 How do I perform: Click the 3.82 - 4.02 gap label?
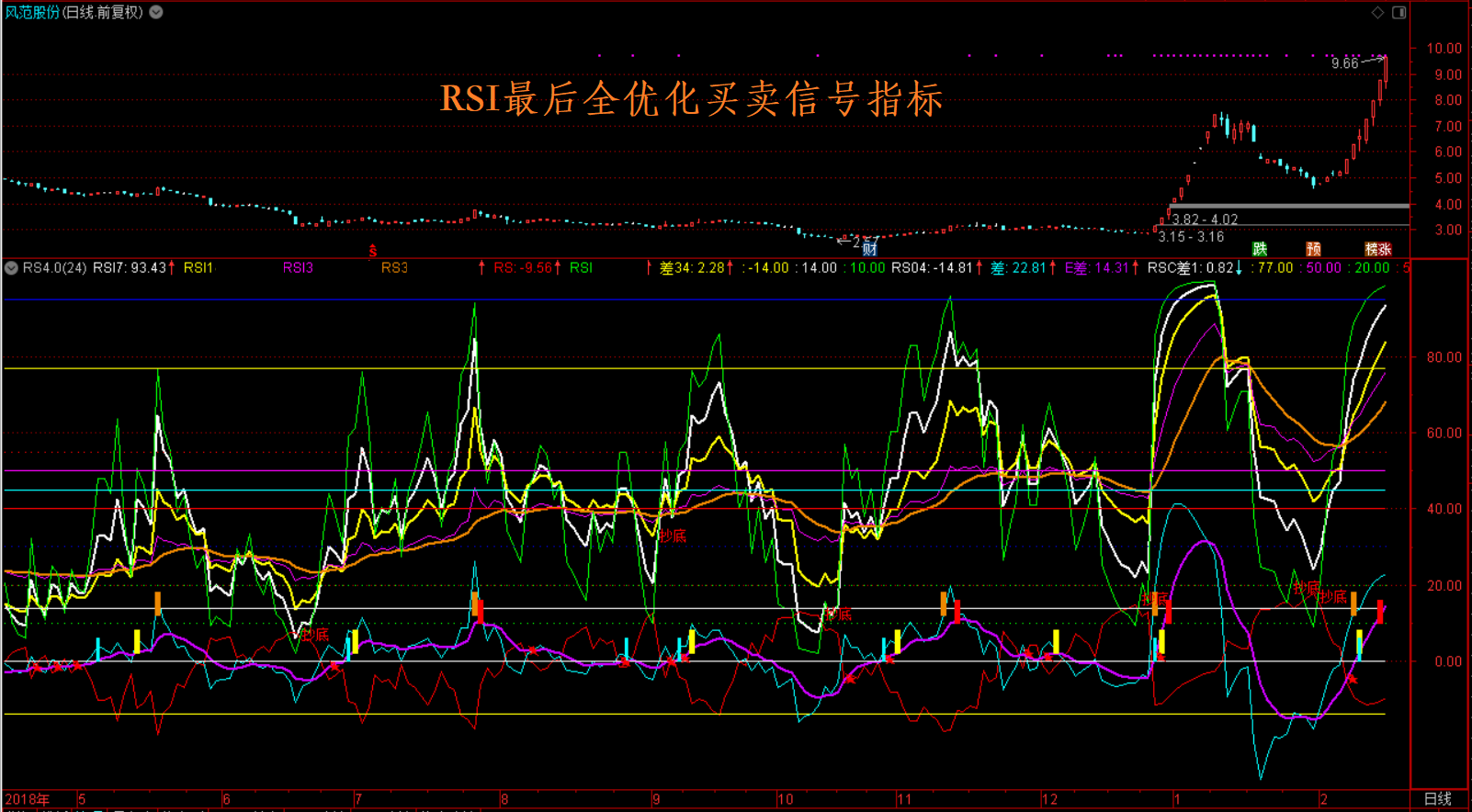point(1205,220)
